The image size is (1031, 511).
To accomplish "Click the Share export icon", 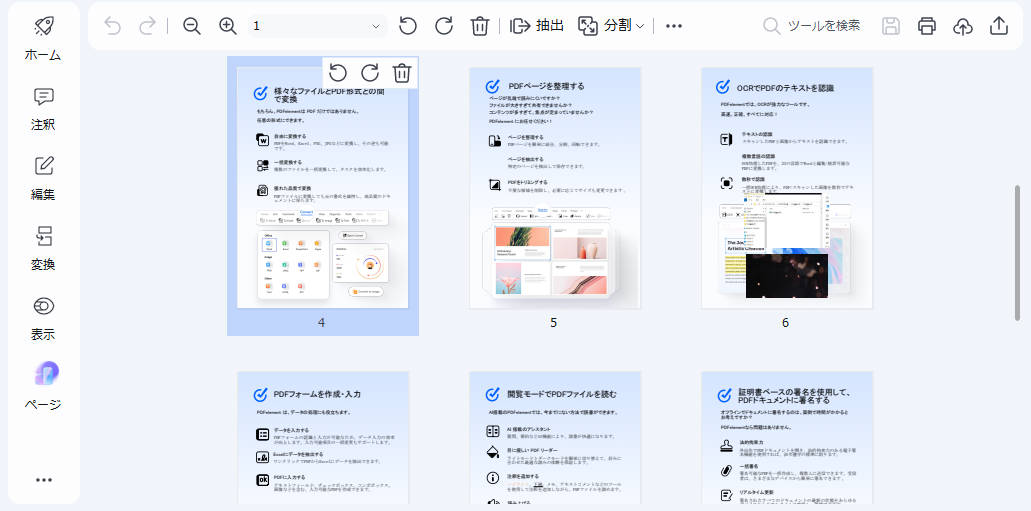I will tap(998, 26).
